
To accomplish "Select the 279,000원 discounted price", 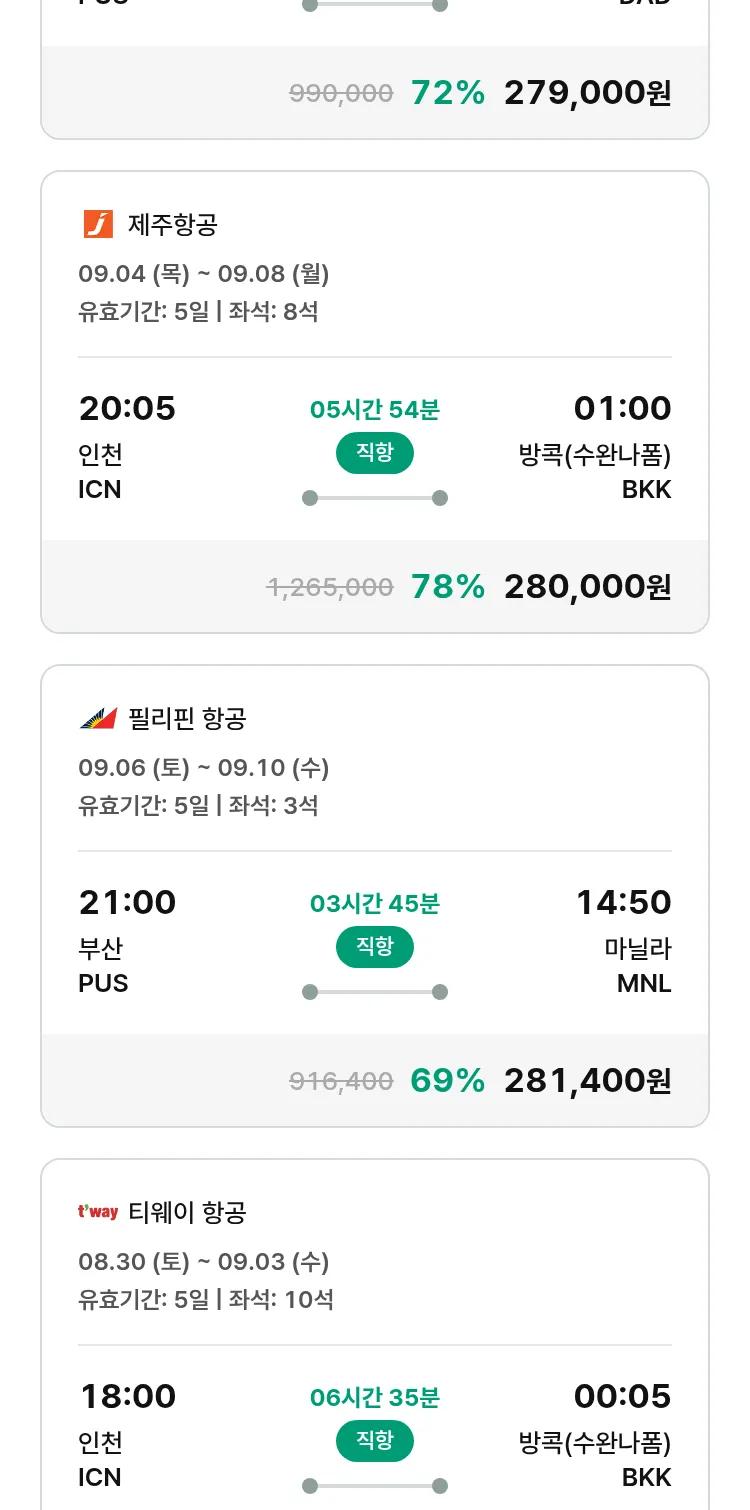I will 587,93.
